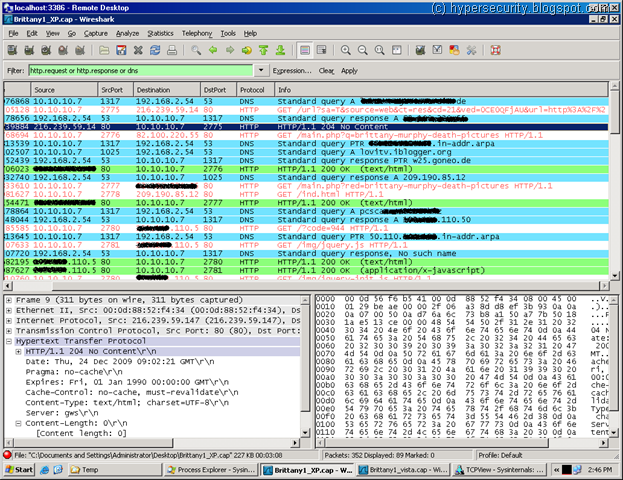Open a capture file icon

[x=104, y=50]
